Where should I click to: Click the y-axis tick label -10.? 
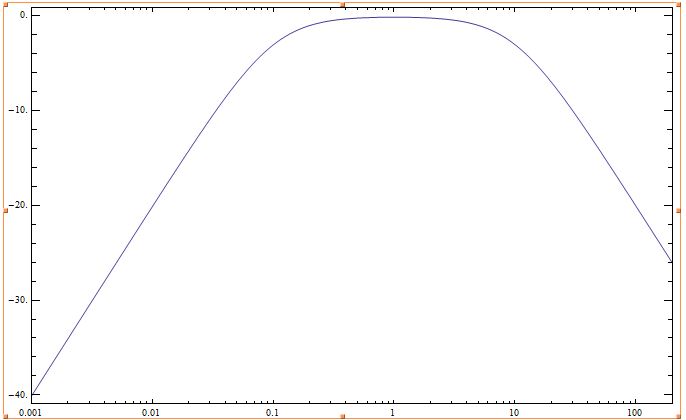point(18,111)
